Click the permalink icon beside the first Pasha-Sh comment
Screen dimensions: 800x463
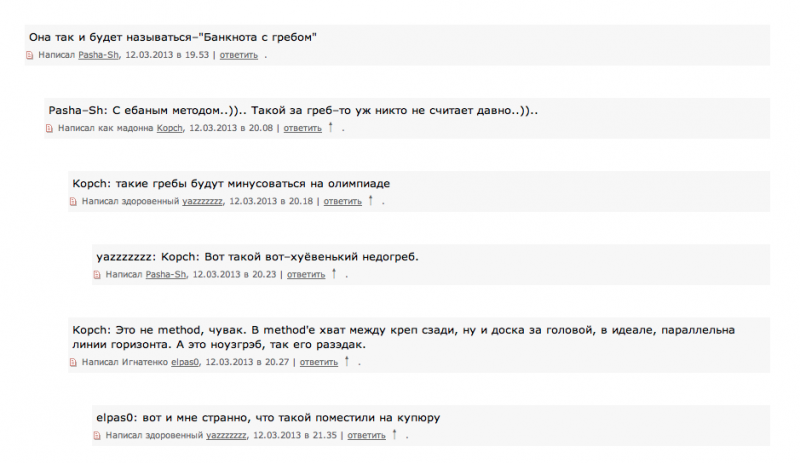[x=30, y=55]
